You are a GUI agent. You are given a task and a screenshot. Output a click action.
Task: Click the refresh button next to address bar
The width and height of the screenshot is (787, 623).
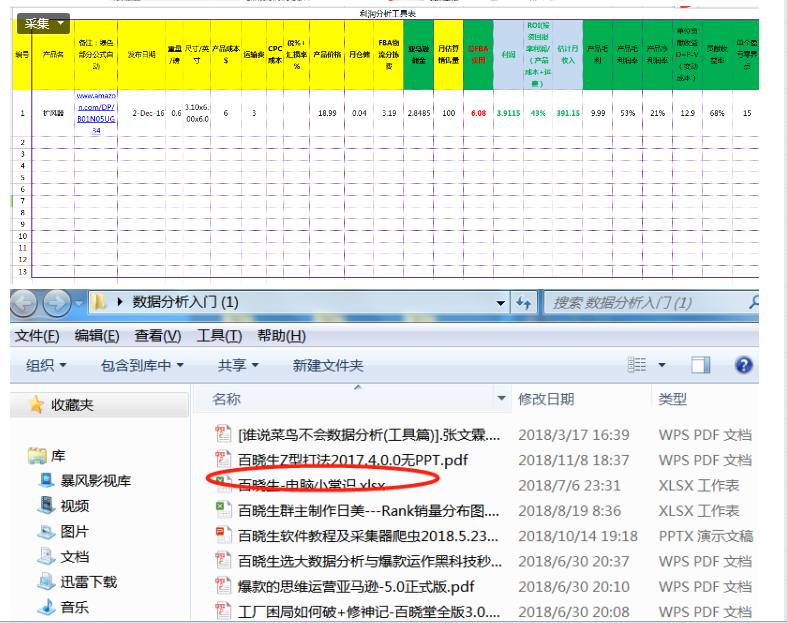(523, 303)
